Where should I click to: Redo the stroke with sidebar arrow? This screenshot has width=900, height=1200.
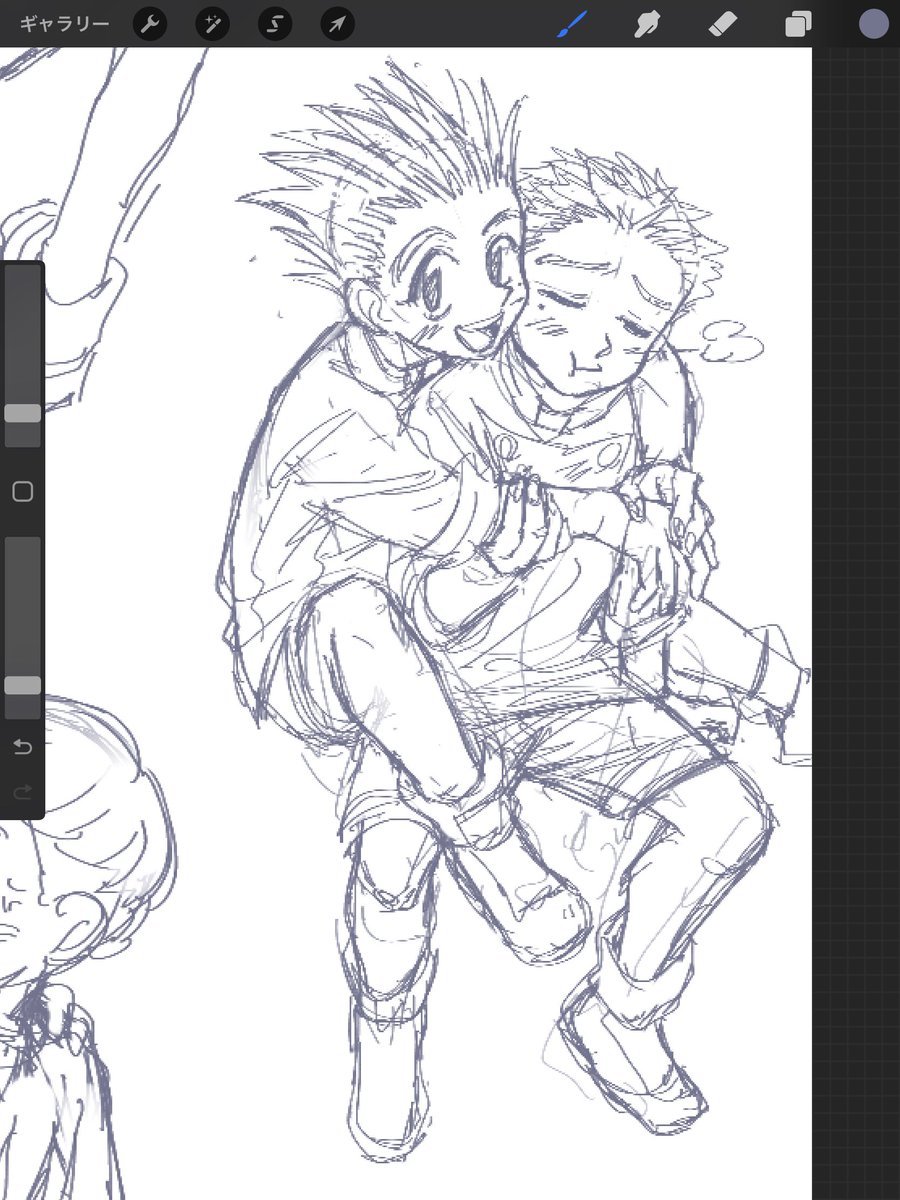[22, 792]
